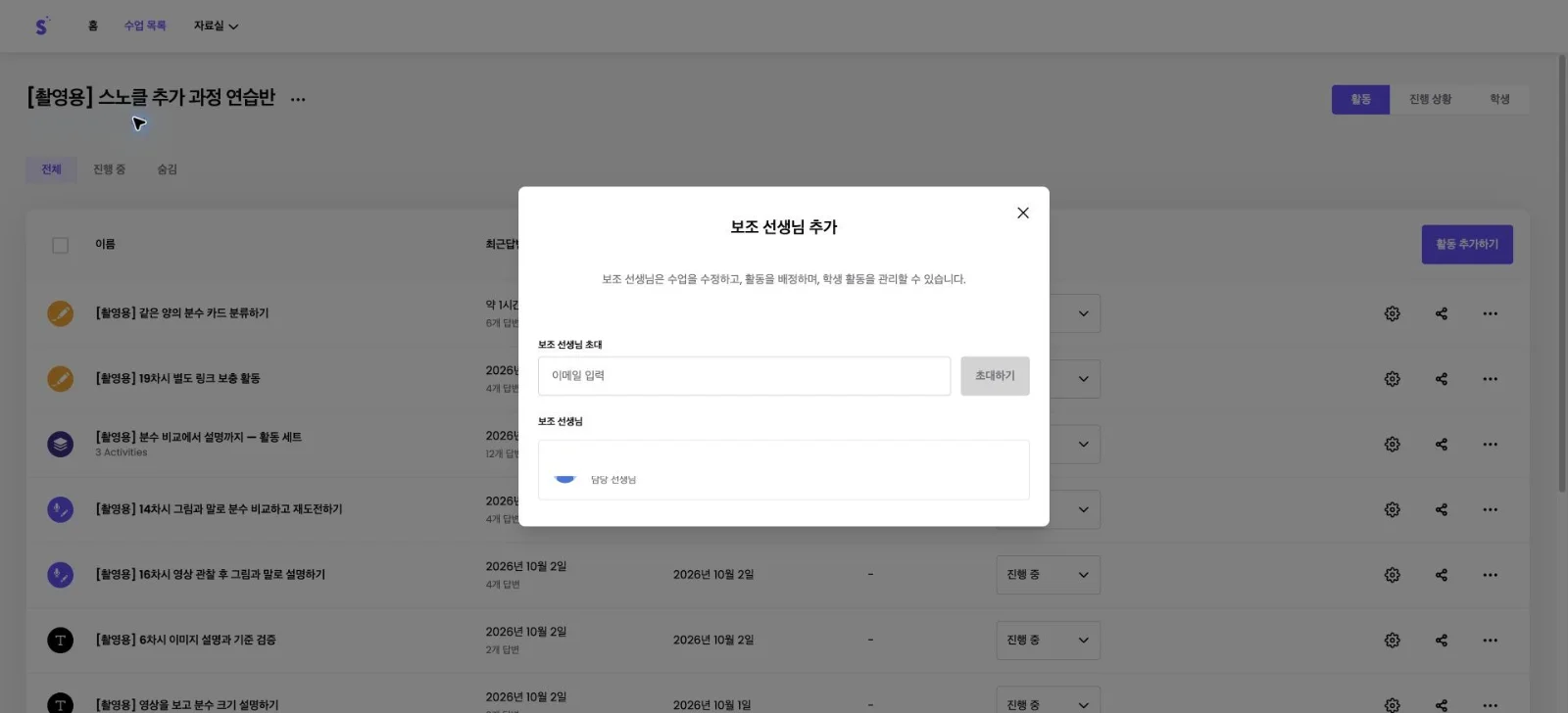
Task: Open the 16차시 영상 관찰 후 그림과 말로 설명하기 activity
Action: (210, 575)
